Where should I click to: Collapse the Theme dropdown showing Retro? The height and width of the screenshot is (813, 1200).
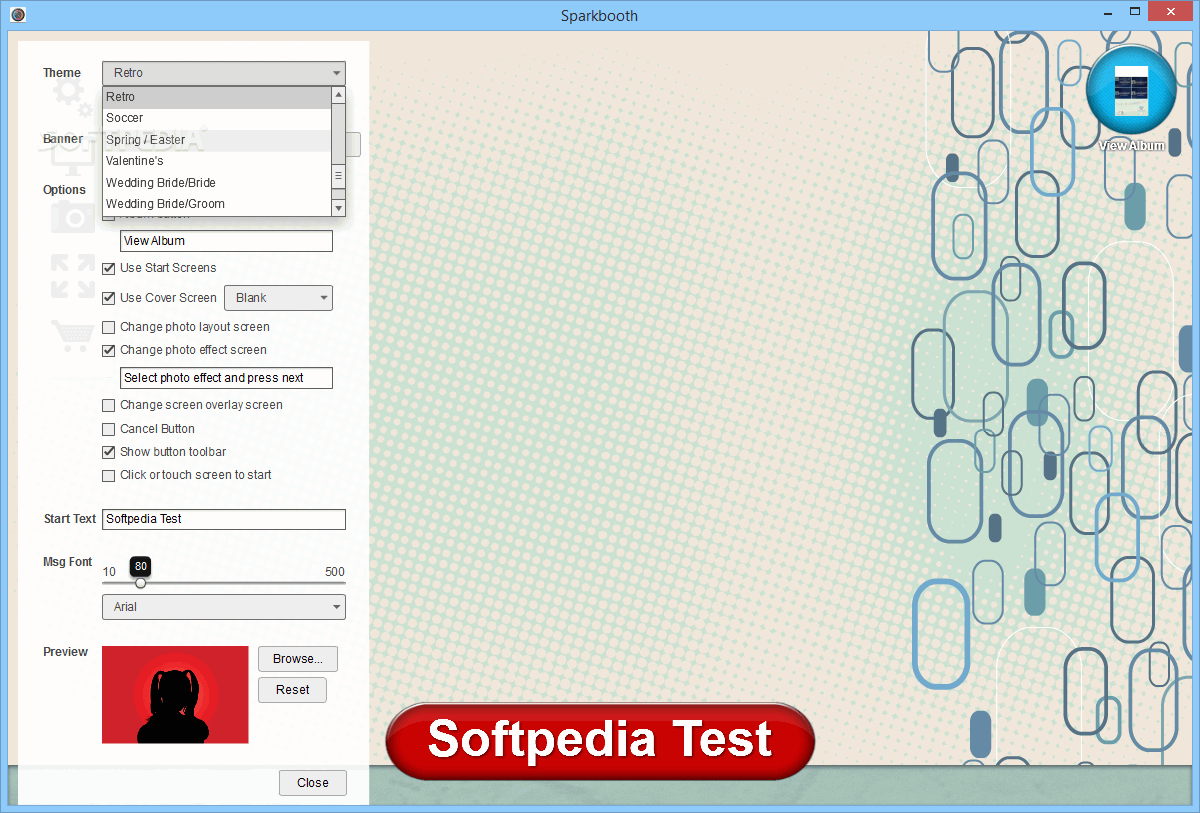point(224,73)
